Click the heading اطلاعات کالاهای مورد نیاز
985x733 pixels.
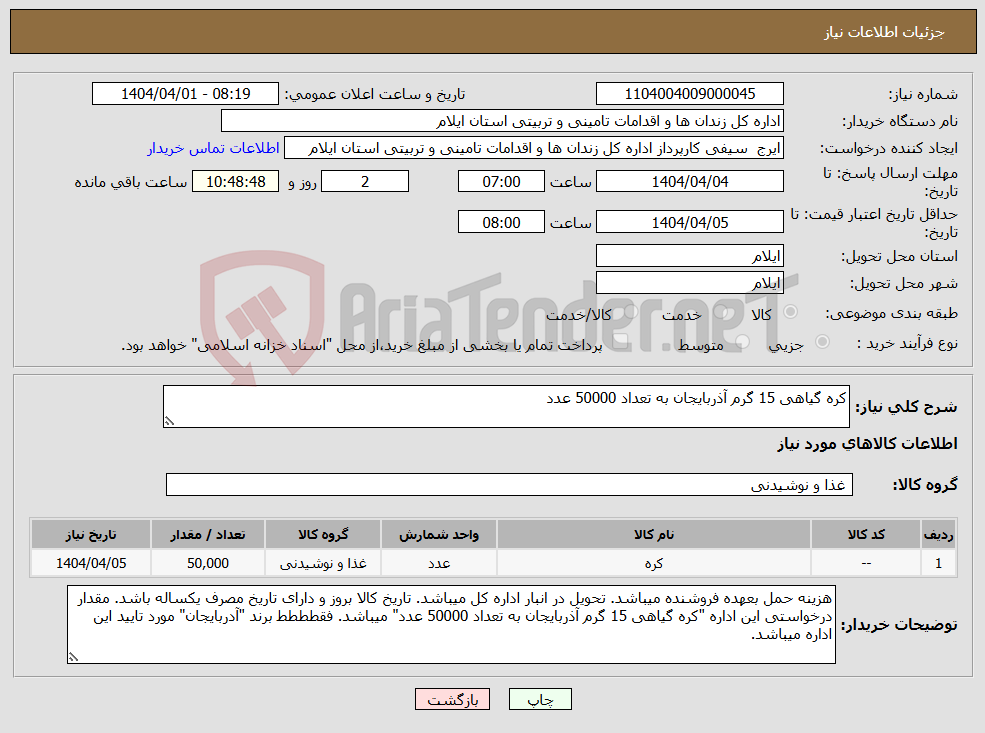click(x=867, y=444)
